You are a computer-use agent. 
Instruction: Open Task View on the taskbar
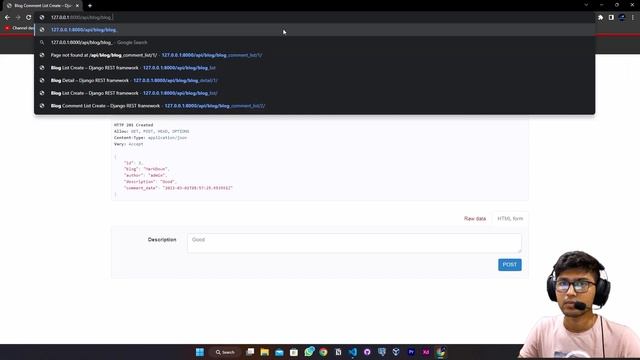[x=250, y=352]
